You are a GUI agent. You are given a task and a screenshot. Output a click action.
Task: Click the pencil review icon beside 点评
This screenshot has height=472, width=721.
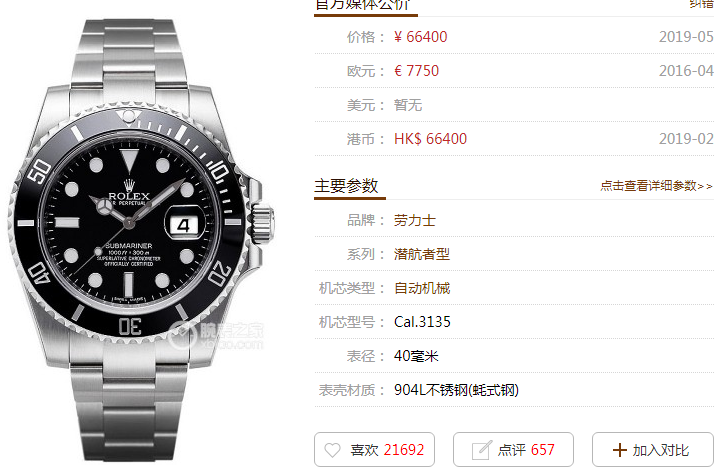coord(481,450)
